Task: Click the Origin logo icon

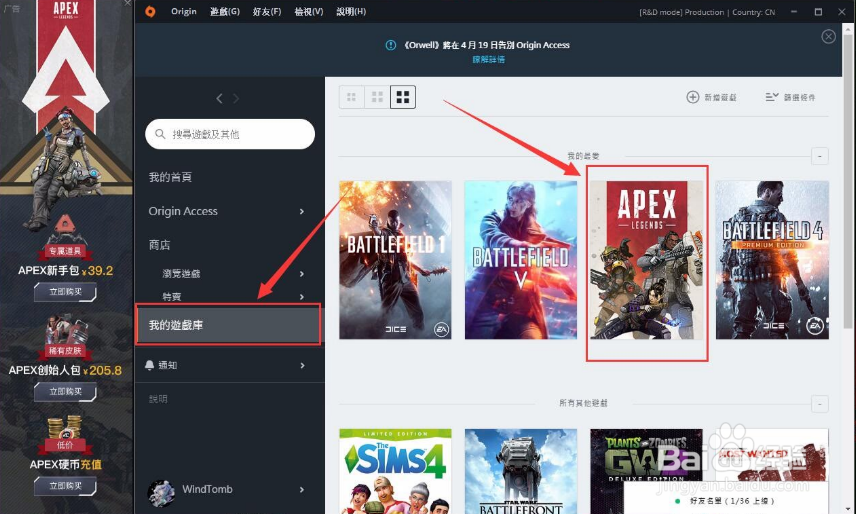Action: (x=150, y=11)
